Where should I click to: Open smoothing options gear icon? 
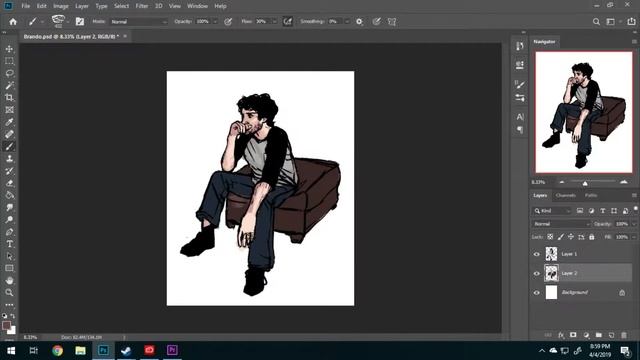click(x=359, y=22)
